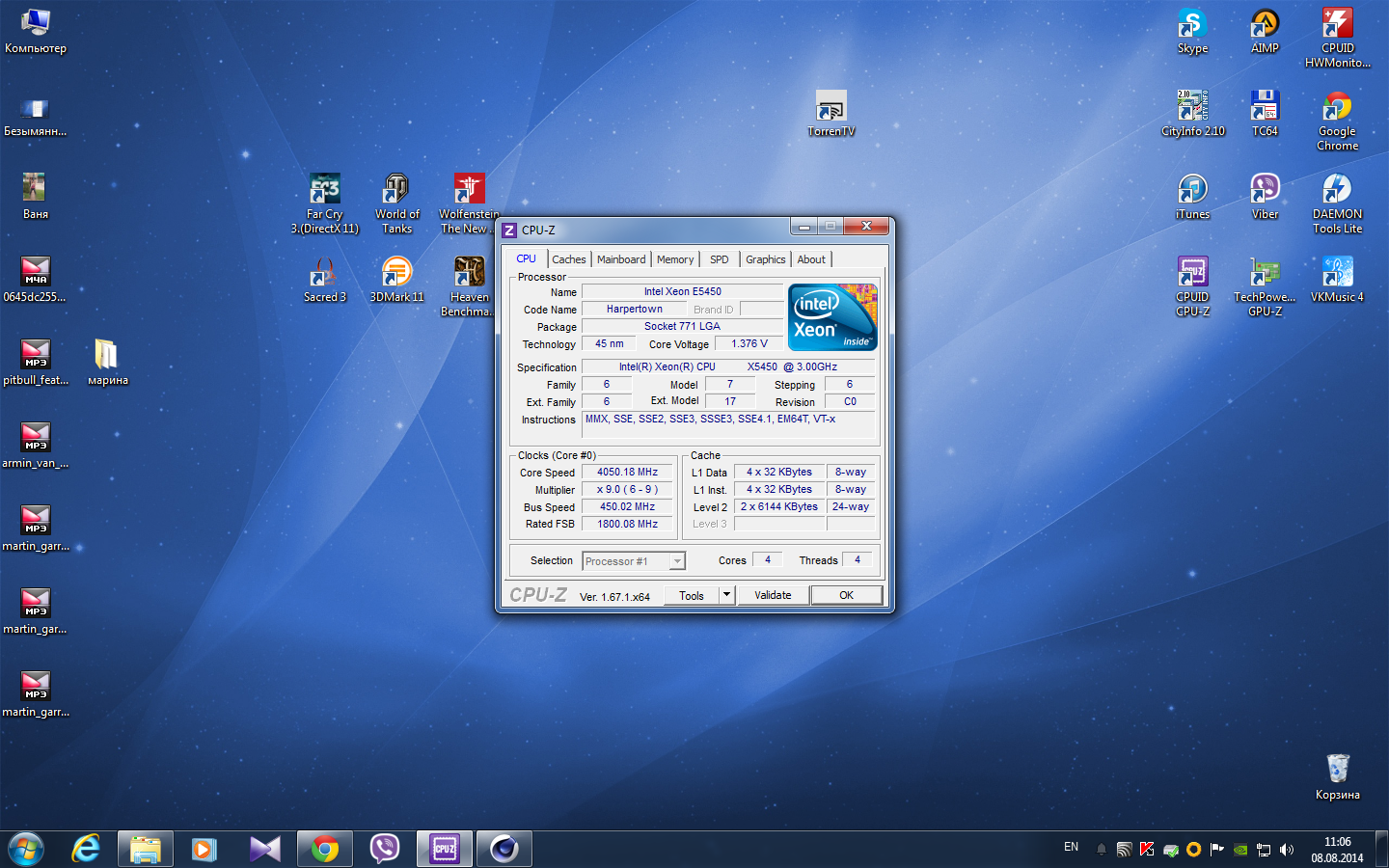Click the Intel Xeon inside logo
The image size is (1389, 868).
coord(832,317)
